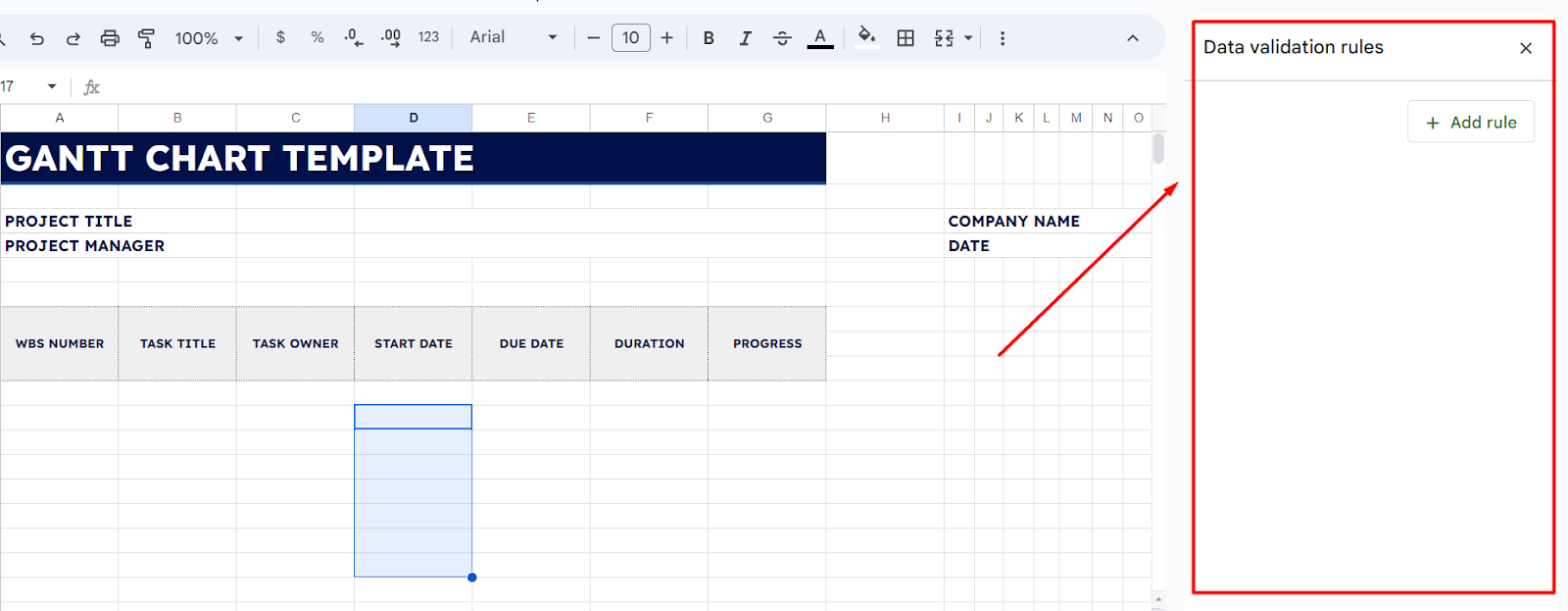1568x611 pixels.
Task: Open the 100% zoom dropdown
Action: 209,38
